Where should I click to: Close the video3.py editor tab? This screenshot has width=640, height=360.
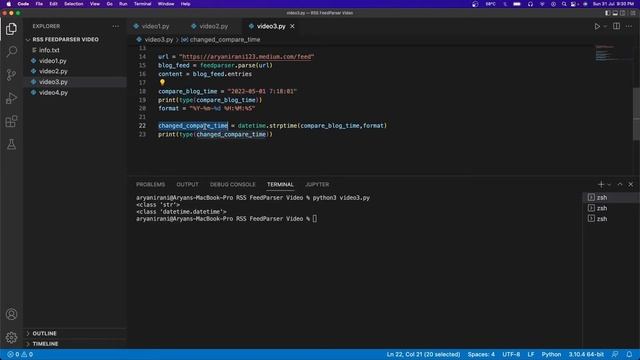point(292,26)
